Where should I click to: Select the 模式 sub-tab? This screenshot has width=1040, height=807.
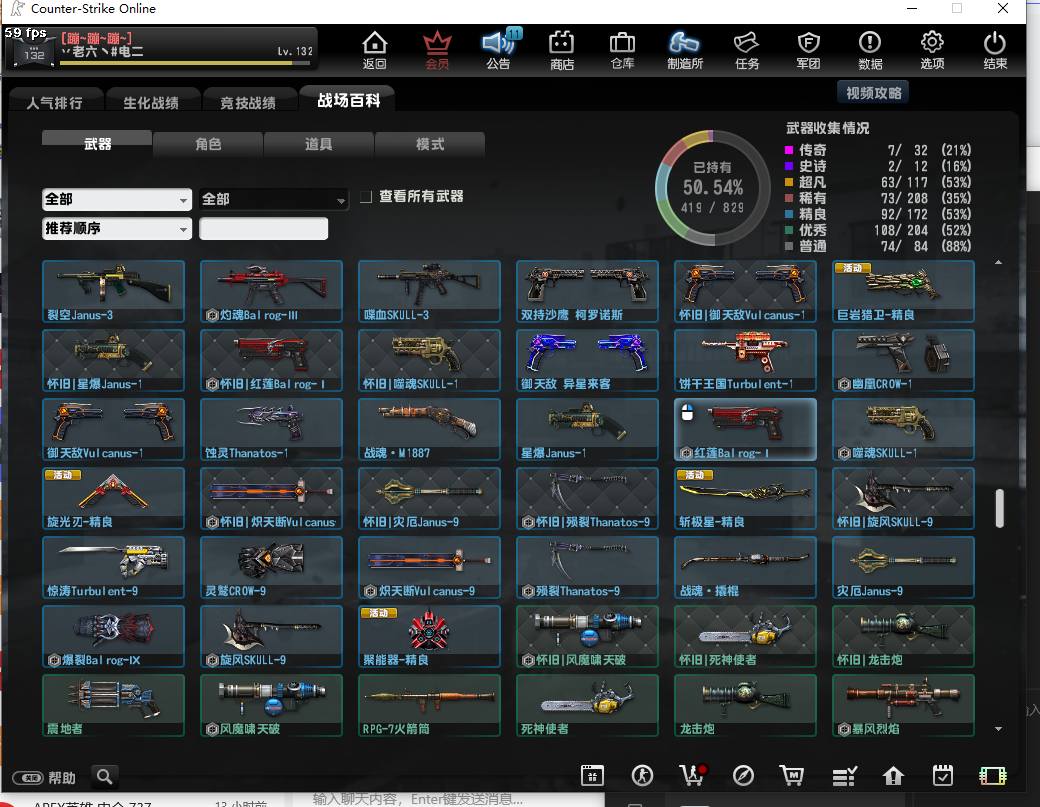coord(430,144)
